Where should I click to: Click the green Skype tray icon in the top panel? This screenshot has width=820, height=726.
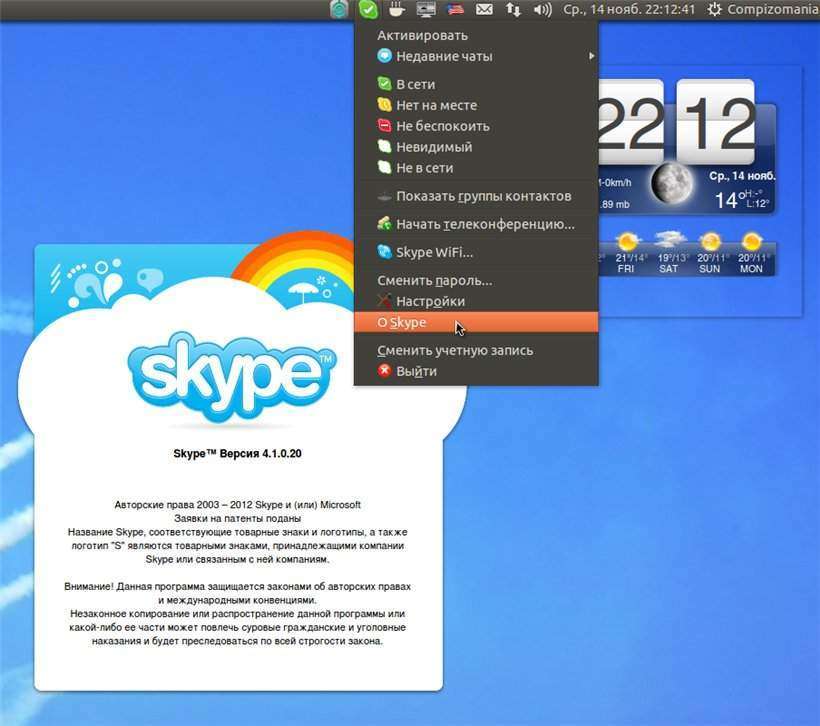coord(369,9)
